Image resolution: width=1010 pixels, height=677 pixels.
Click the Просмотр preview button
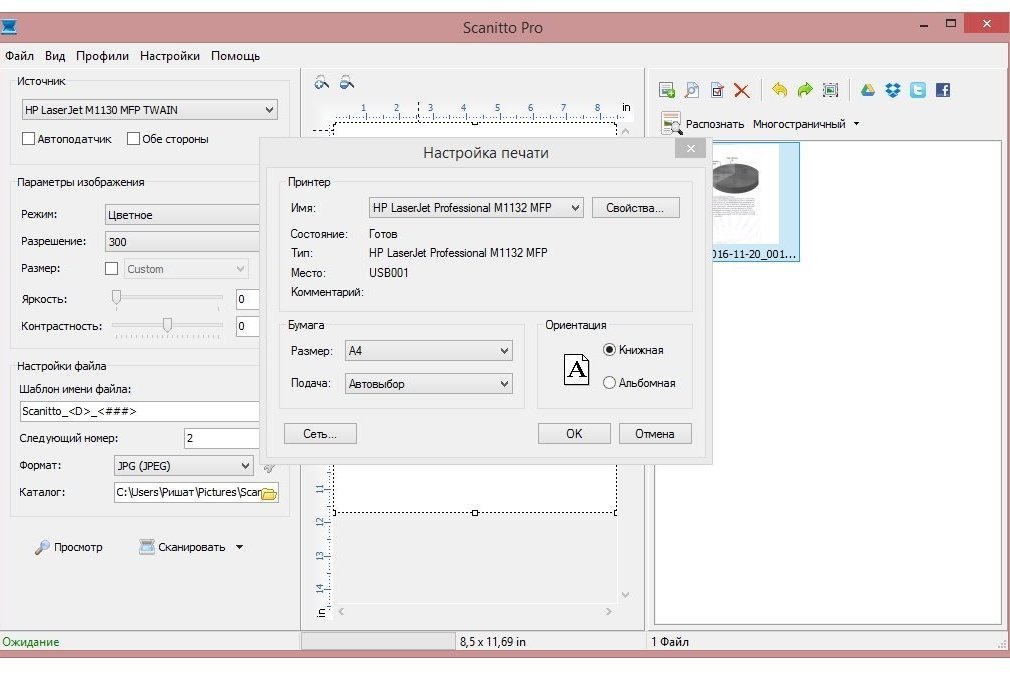tap(68, 547)
